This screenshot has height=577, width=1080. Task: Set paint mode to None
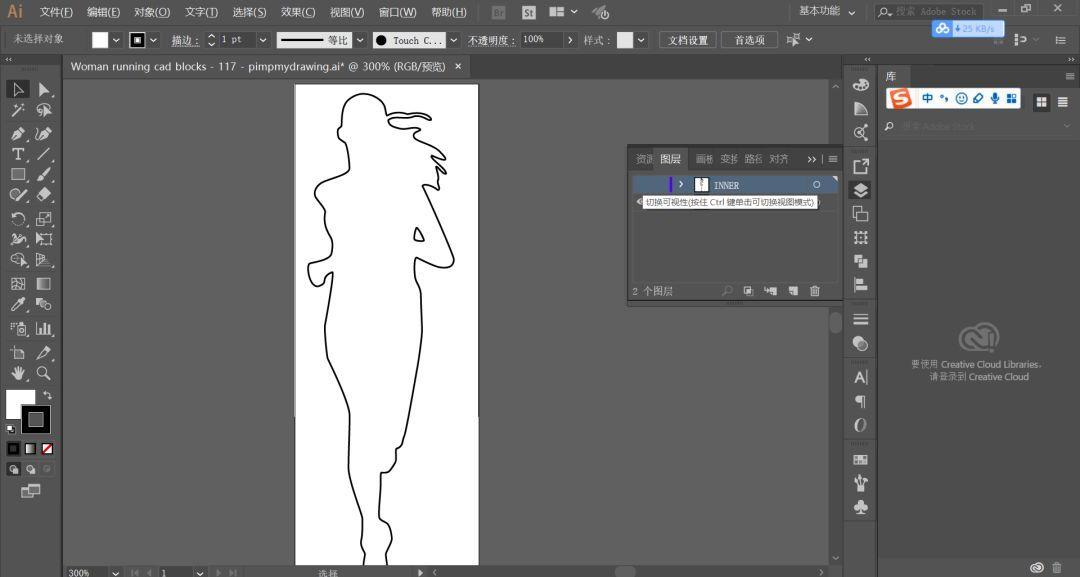48,449
